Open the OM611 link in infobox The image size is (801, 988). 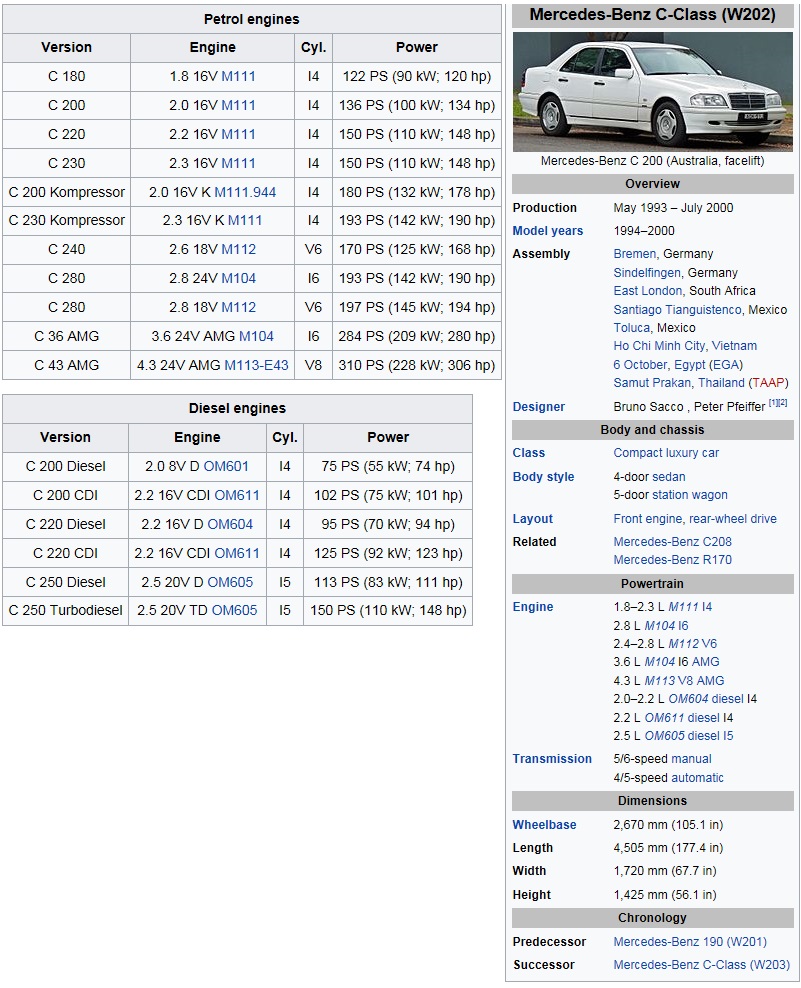pyautogui.click(x=664, y=718)
